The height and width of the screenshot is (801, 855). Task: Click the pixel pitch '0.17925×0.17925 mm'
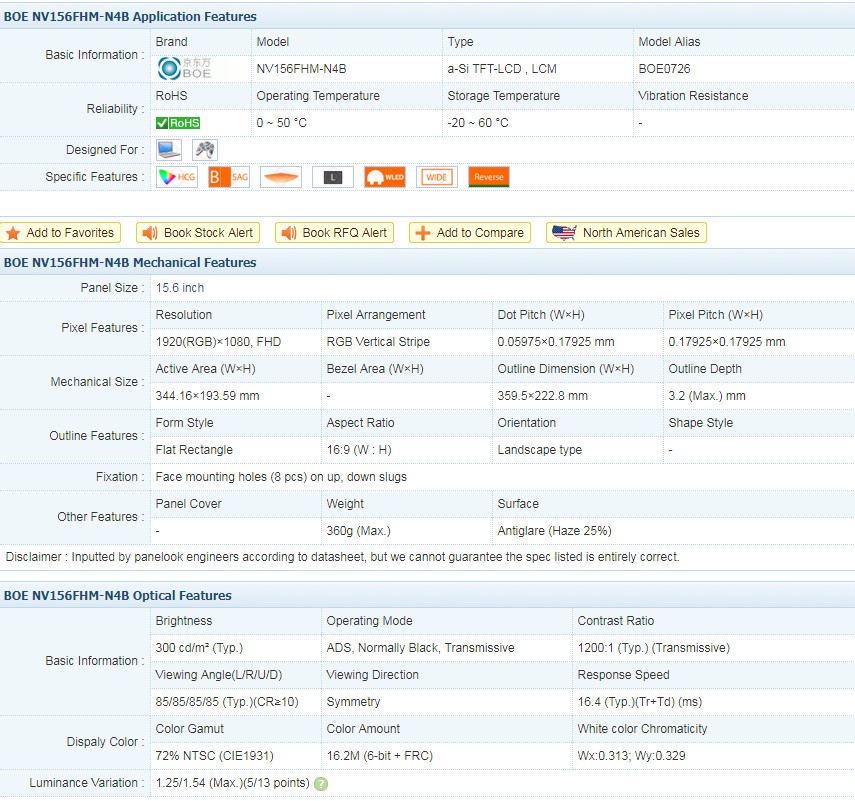pos(727,342)
